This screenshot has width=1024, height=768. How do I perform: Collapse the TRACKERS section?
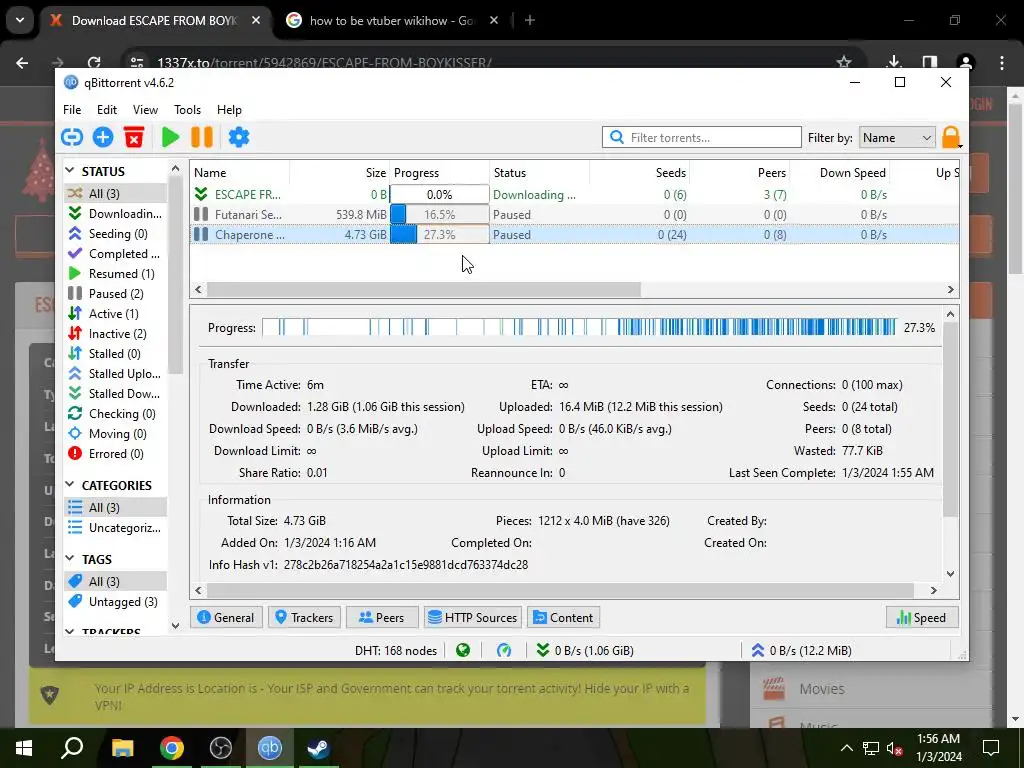coord(71,632)
